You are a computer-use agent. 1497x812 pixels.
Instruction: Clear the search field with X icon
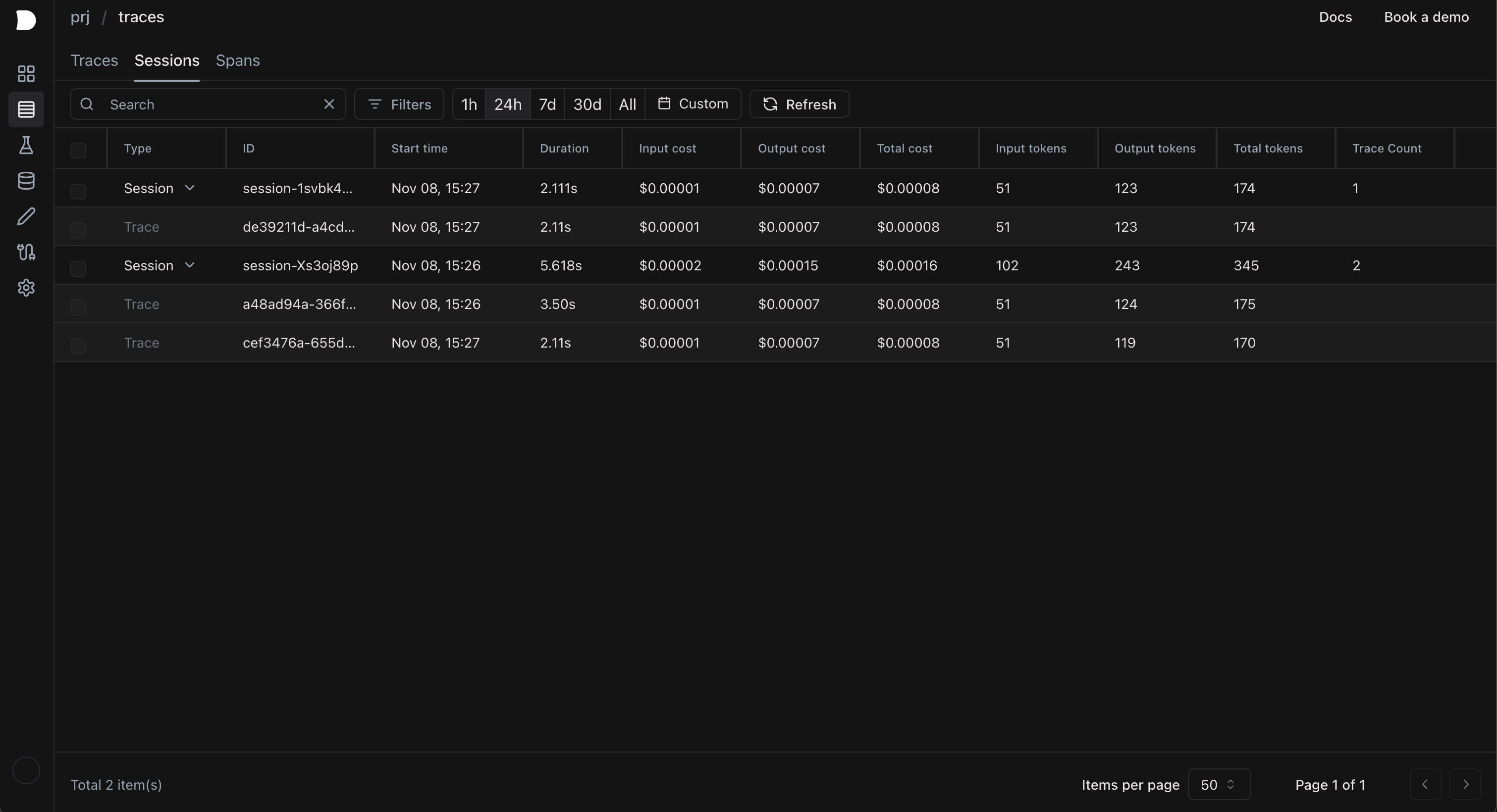pos(329,104)
